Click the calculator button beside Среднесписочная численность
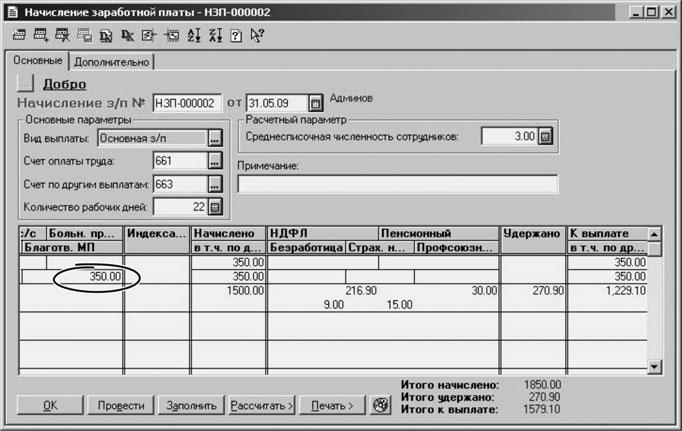 tap(545, 137)
